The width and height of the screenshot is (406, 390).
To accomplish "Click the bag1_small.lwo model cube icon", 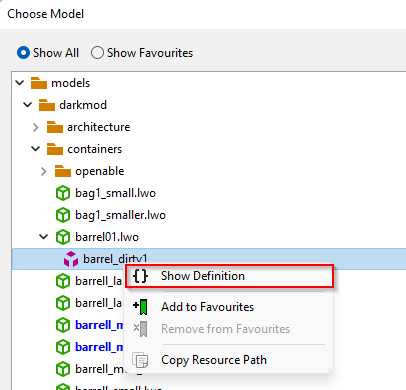I will pos(63,193).
